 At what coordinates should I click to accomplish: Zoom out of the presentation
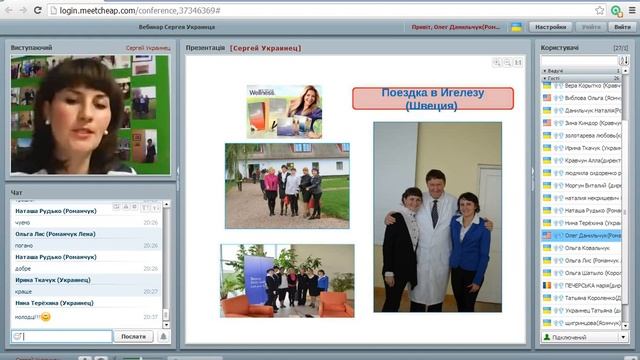(x=507, y=62)
